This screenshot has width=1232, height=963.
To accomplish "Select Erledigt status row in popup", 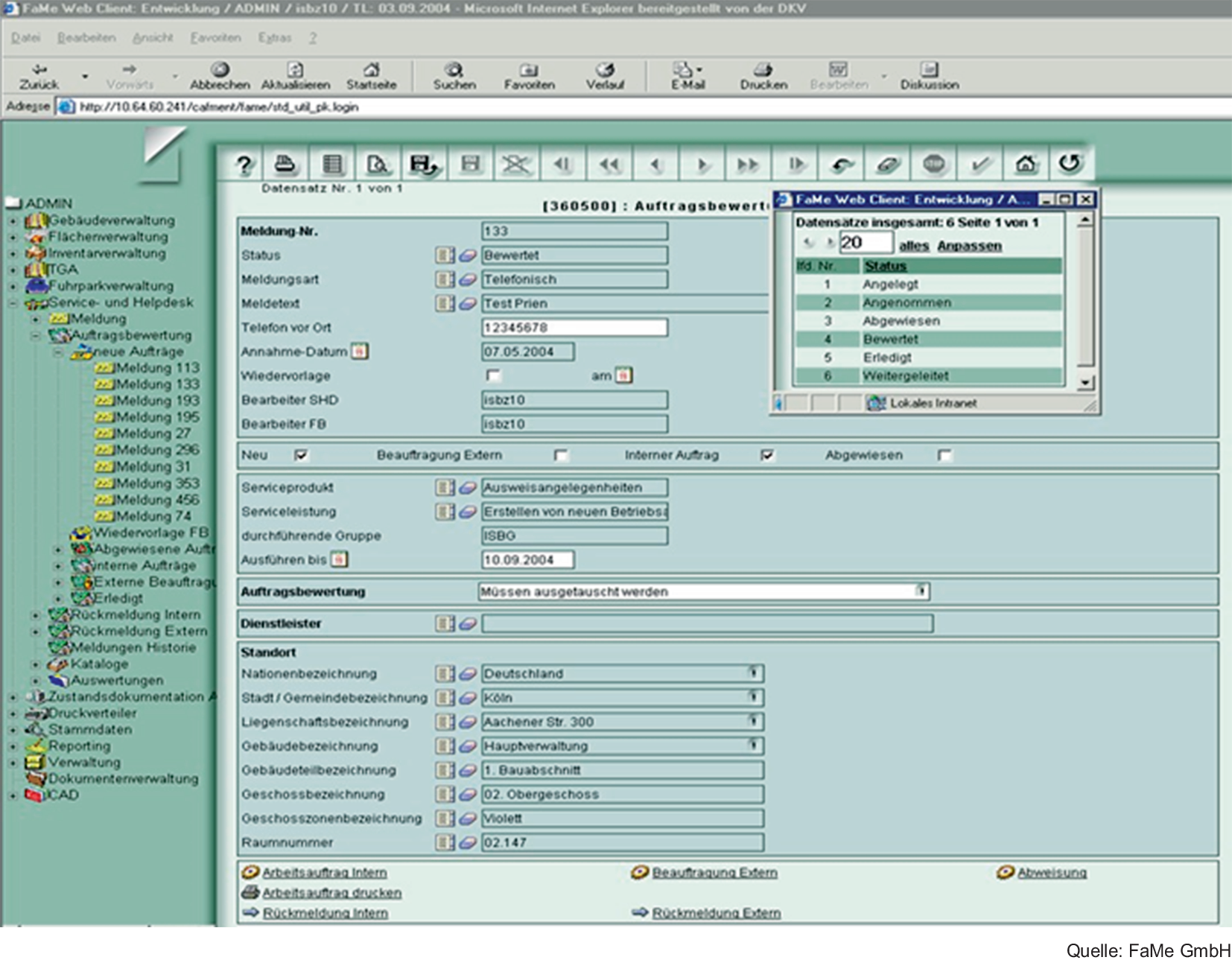I will (x=928, y=357).
